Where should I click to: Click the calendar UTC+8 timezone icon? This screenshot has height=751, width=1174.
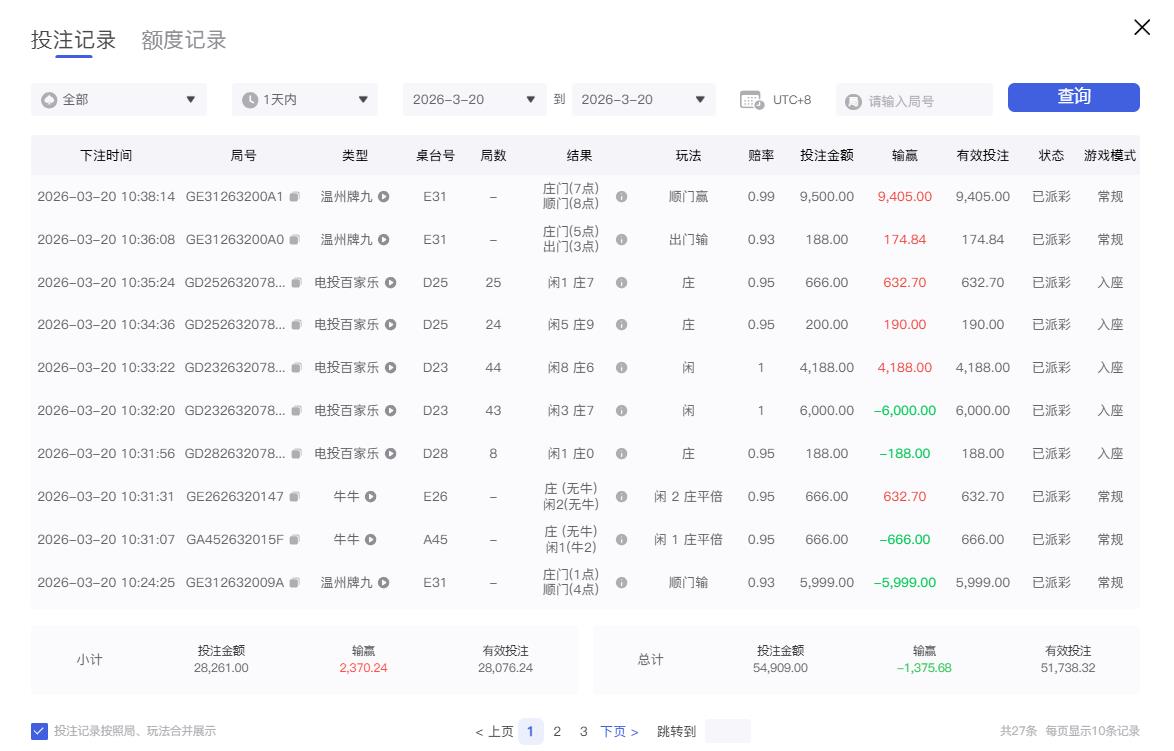pyautogui.click(x=752, y=100)
